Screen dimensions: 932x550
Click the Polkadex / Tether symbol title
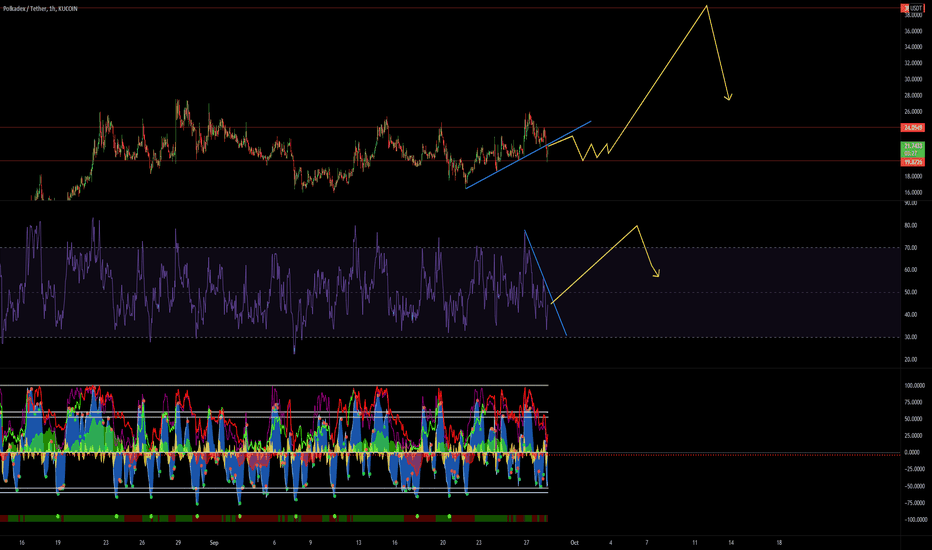tap(40, 9)
